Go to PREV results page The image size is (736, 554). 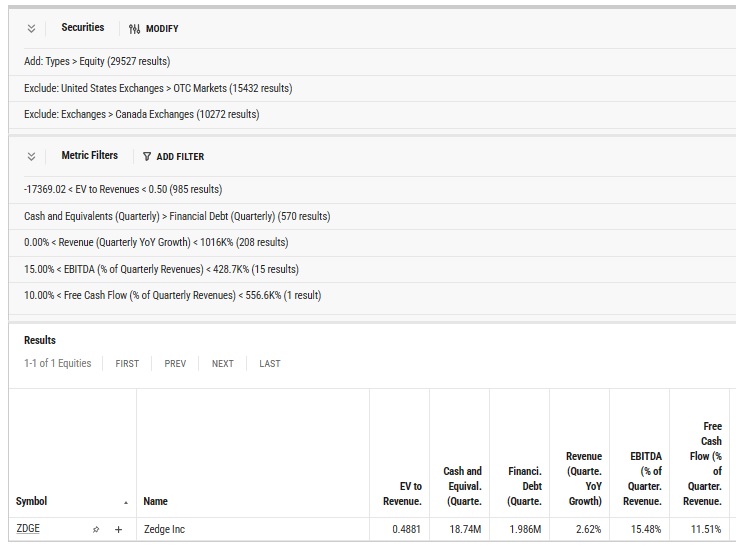175,363
